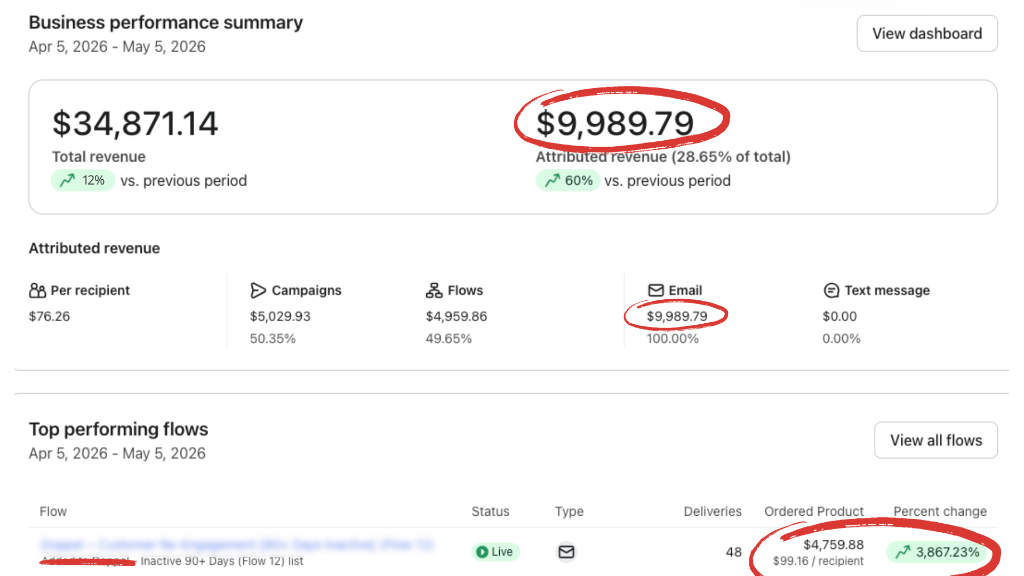
Task: Click the 100.00% email share
Action: tap(673, 338)
